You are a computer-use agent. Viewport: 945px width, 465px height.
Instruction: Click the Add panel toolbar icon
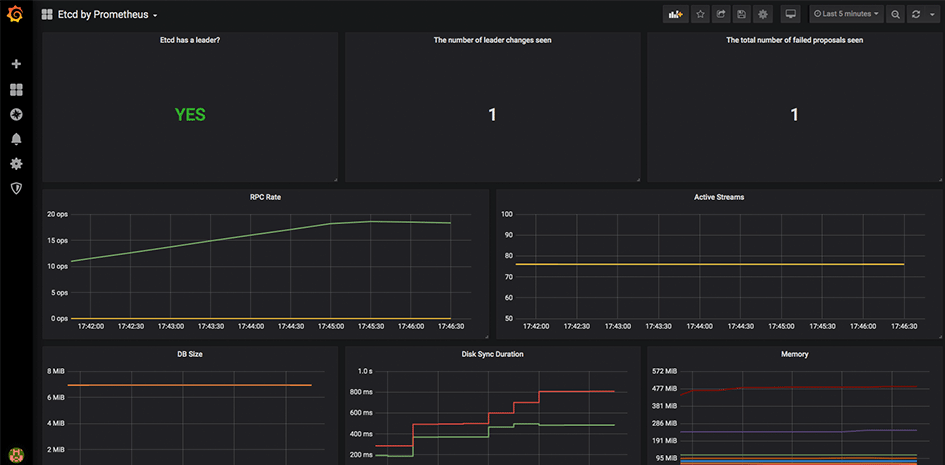(x=676, y=14)
